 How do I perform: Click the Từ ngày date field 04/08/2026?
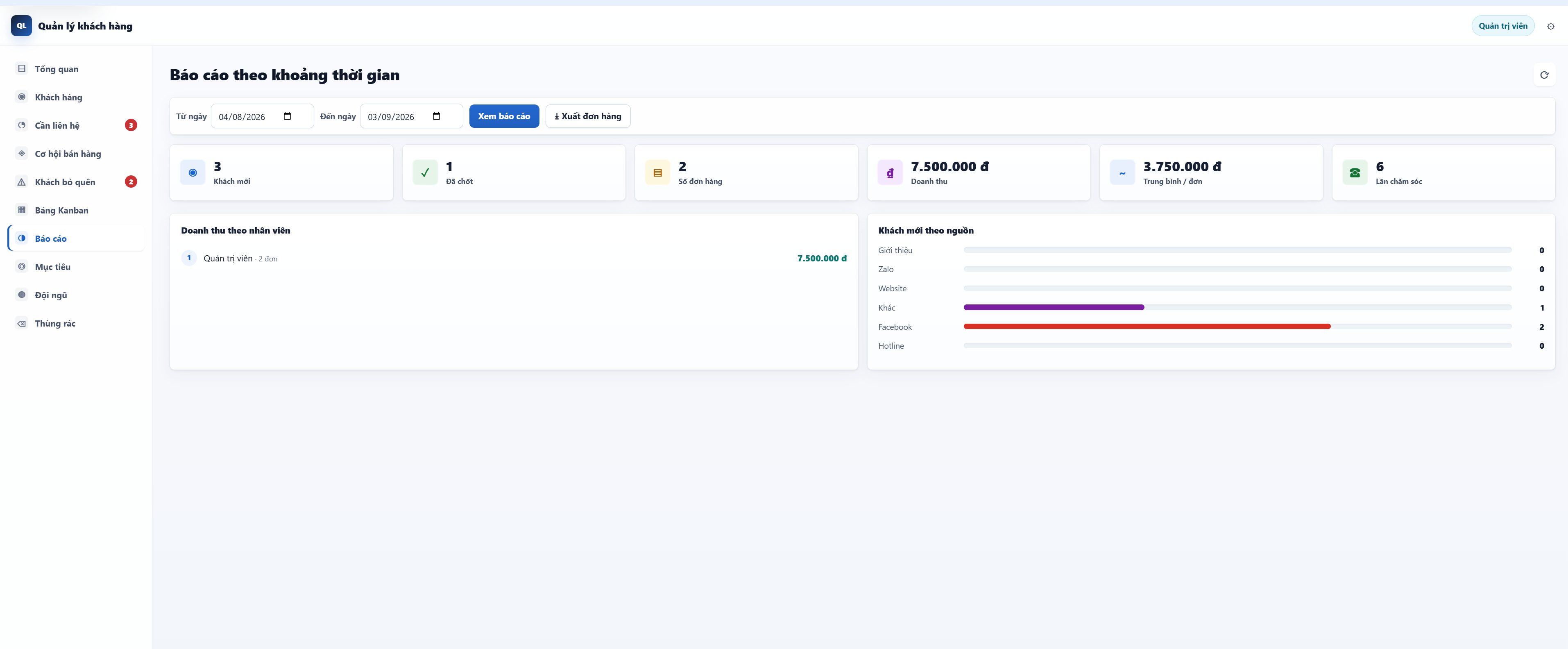coord(262,116)
